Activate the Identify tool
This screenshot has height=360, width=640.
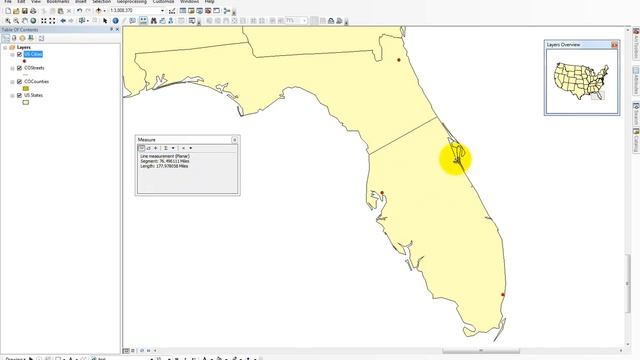click(x=116, y=21)
